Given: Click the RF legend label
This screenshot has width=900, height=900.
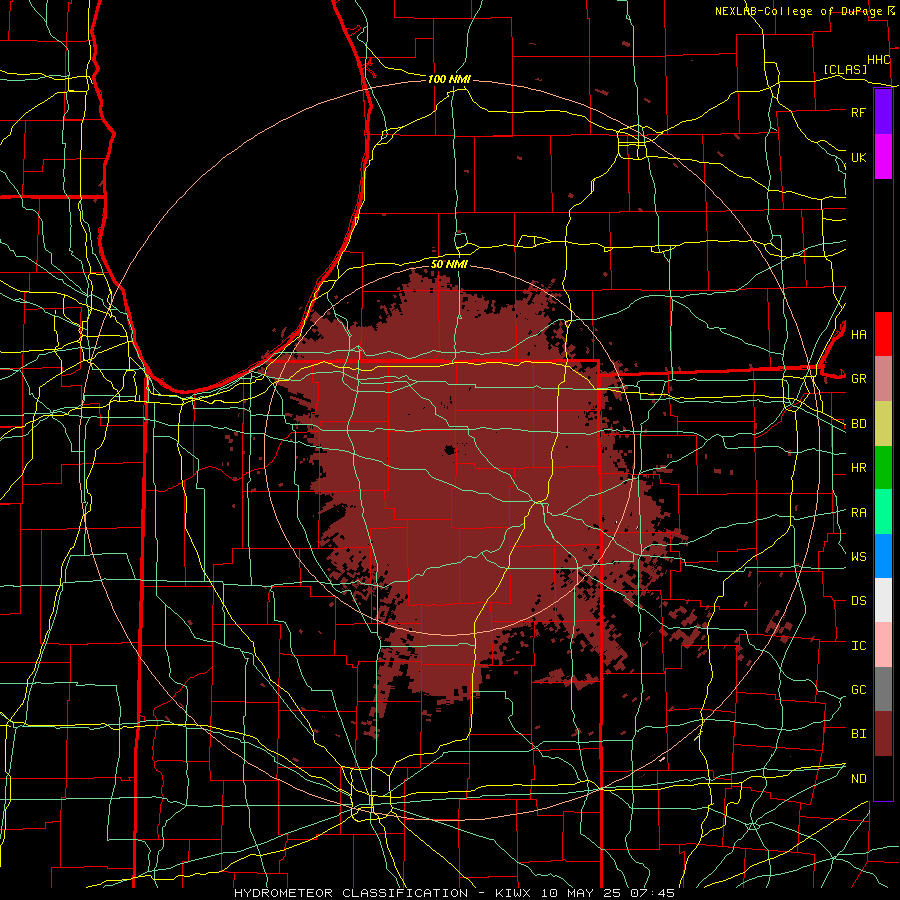Looking at the screenshot, I should tap(858, 112).
